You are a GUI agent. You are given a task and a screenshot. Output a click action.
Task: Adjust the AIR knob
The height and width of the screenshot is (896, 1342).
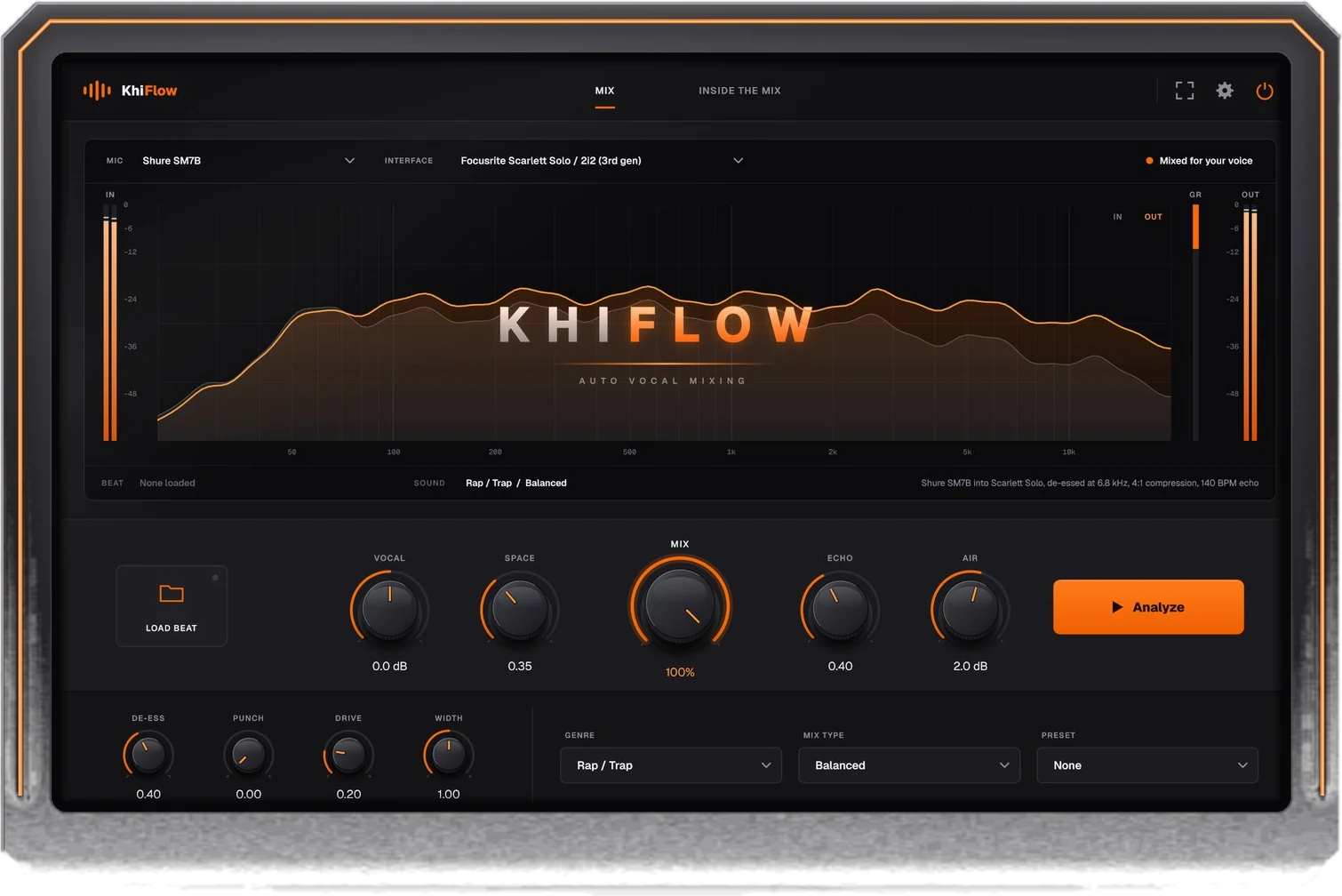point(970,608)
